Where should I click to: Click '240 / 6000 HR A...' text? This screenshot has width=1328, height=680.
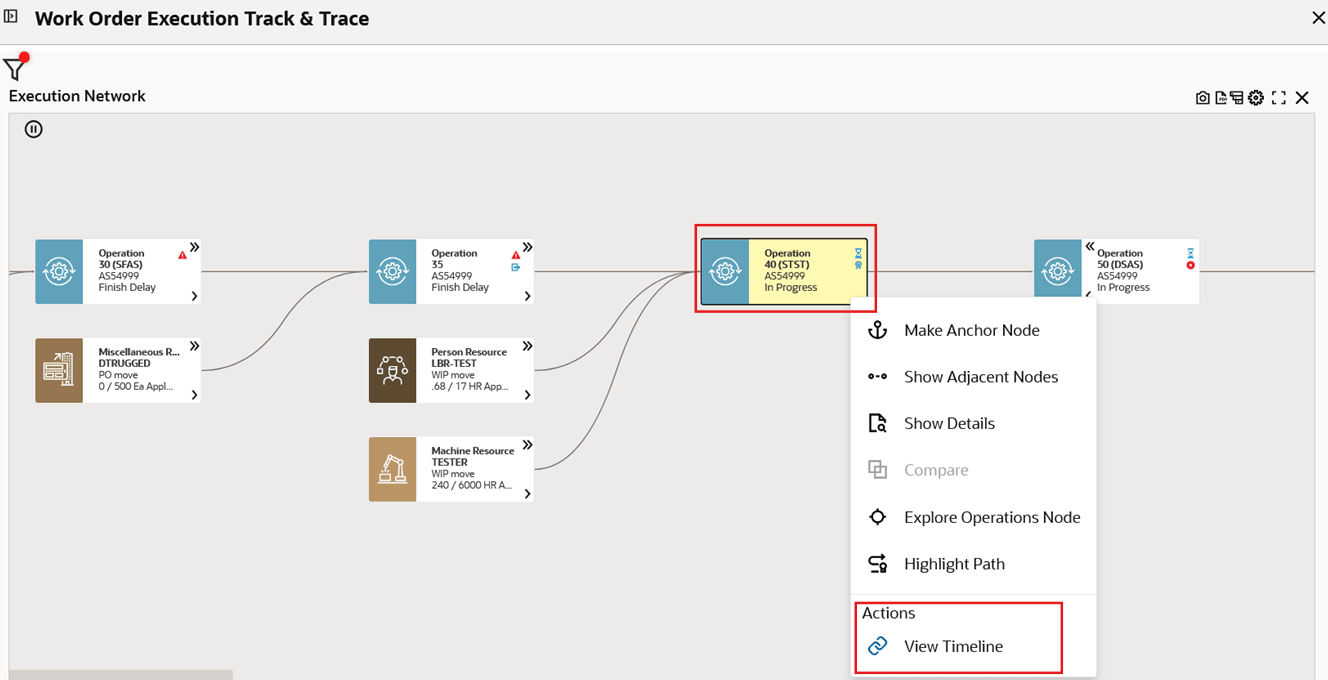click(472, 485)
